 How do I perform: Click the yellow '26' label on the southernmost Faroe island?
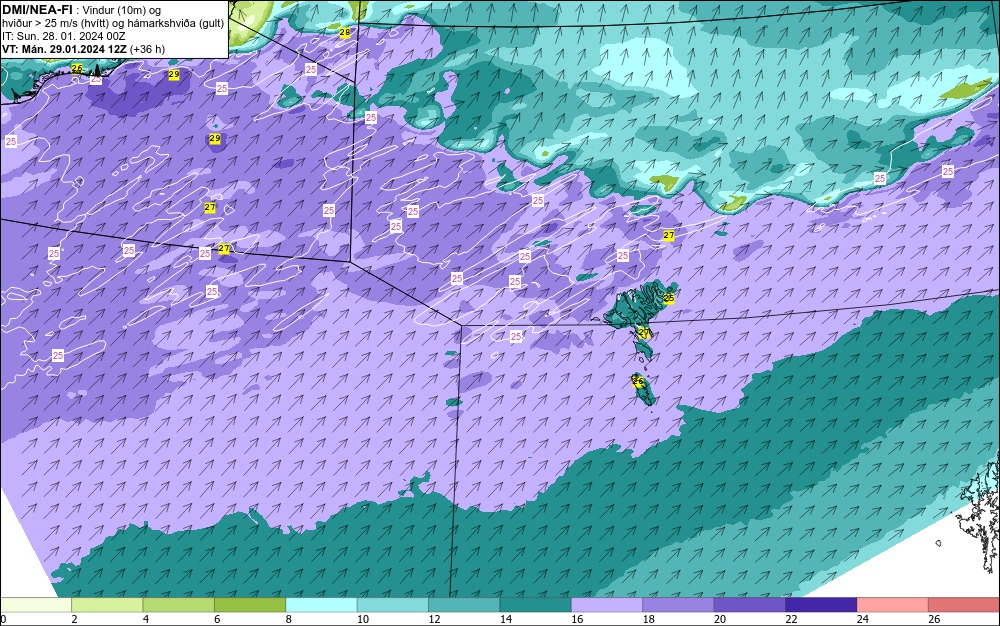638,381
